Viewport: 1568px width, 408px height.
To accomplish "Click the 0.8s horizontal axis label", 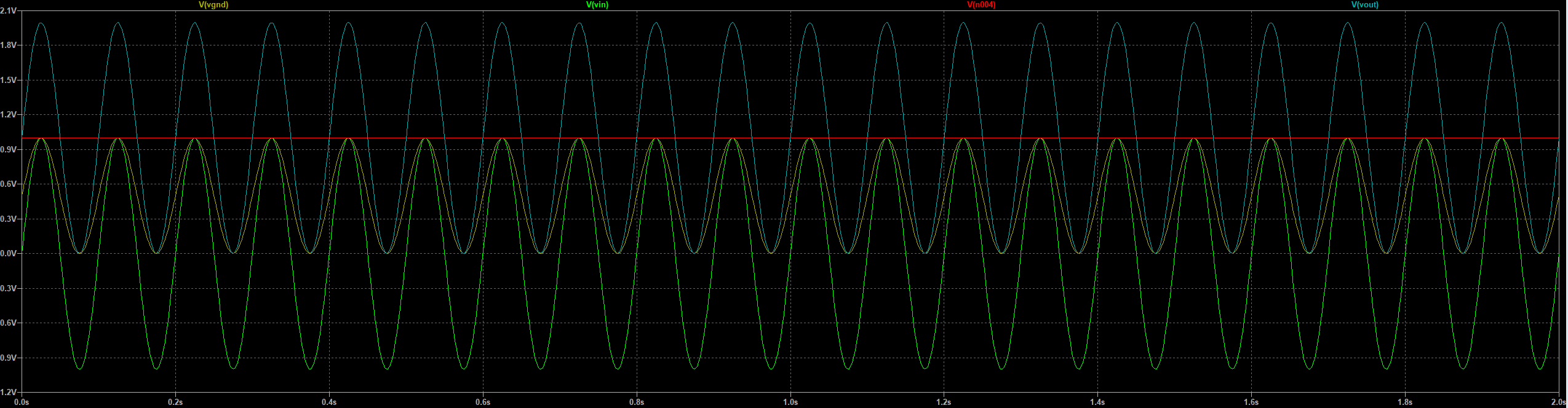I will click(637, 402).
